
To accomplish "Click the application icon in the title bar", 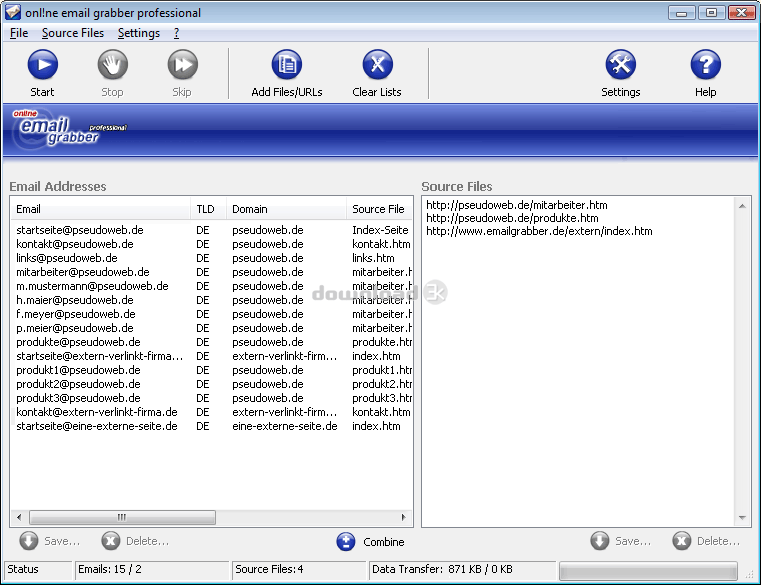I will tap(13, 12).
